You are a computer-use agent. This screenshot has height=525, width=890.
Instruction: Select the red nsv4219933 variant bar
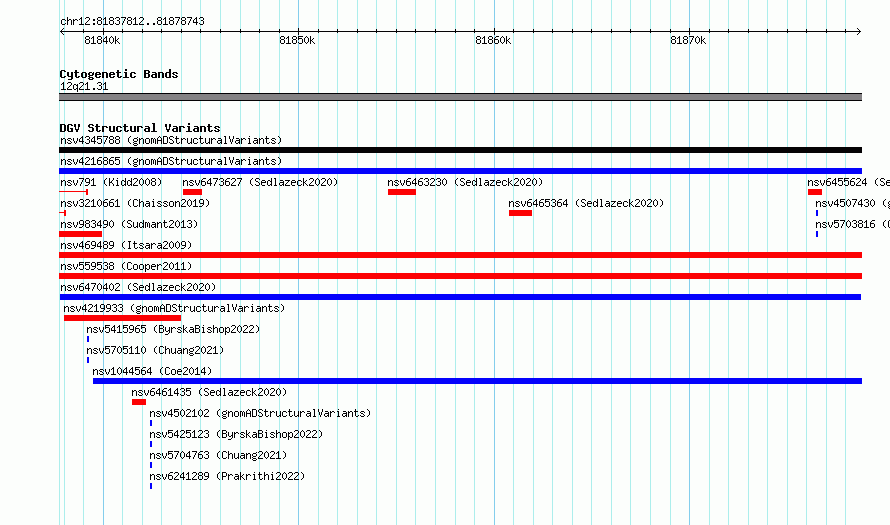pos(123,318)
